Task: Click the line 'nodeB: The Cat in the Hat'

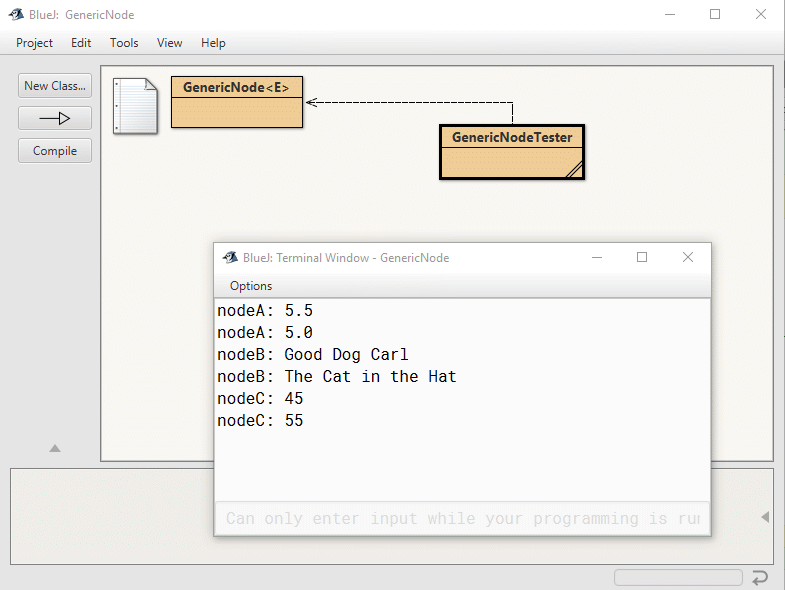Action: pos(336,377)
